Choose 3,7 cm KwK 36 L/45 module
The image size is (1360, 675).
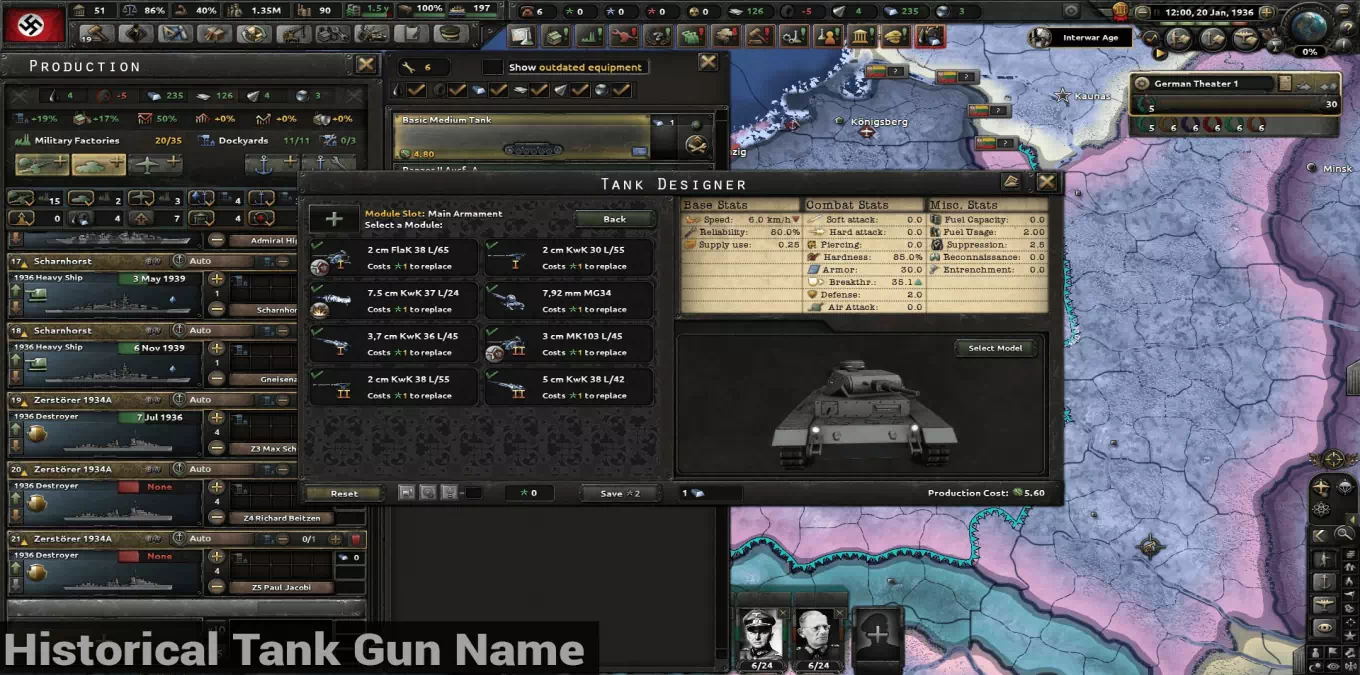(393, 343)
